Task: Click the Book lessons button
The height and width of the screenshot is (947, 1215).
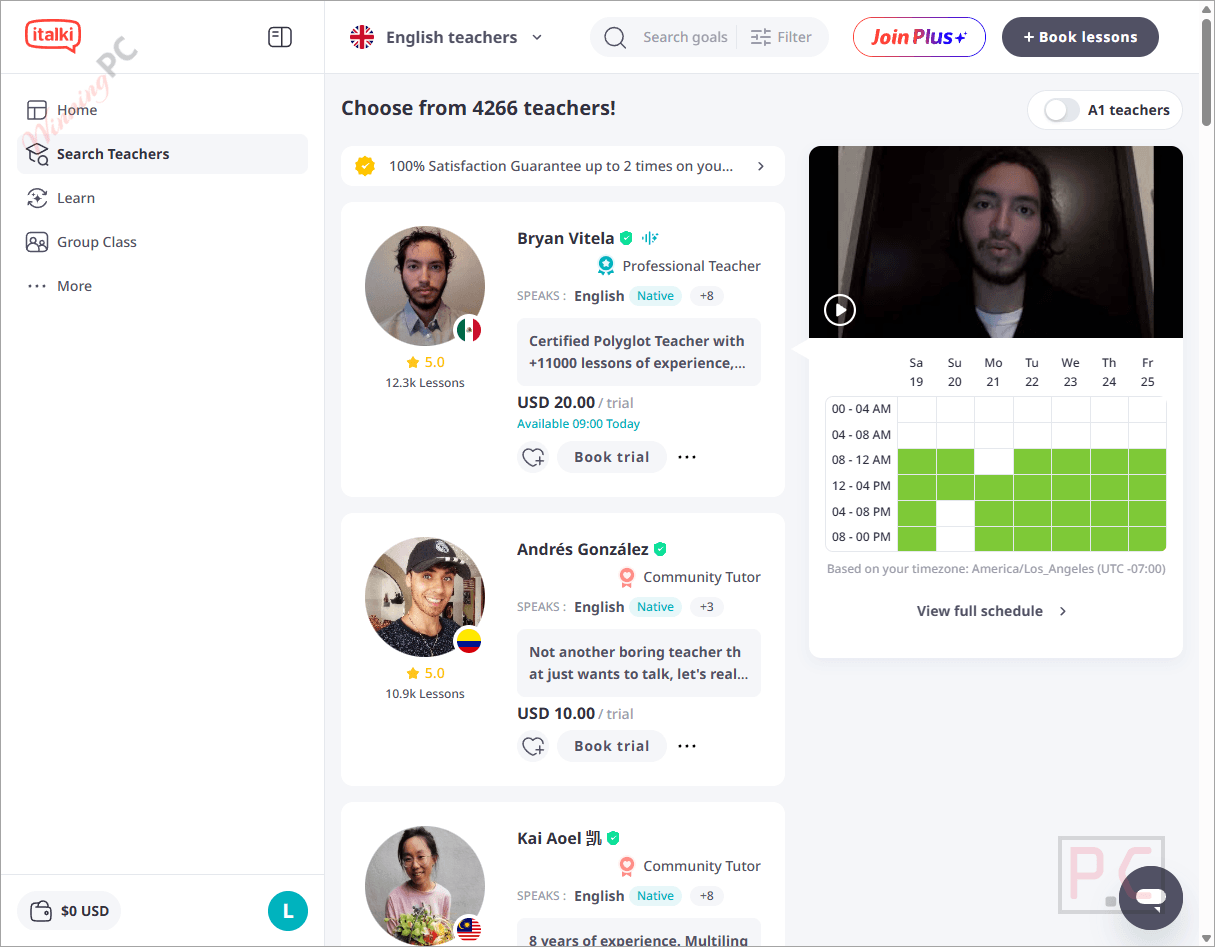Action: point(1080,37)
